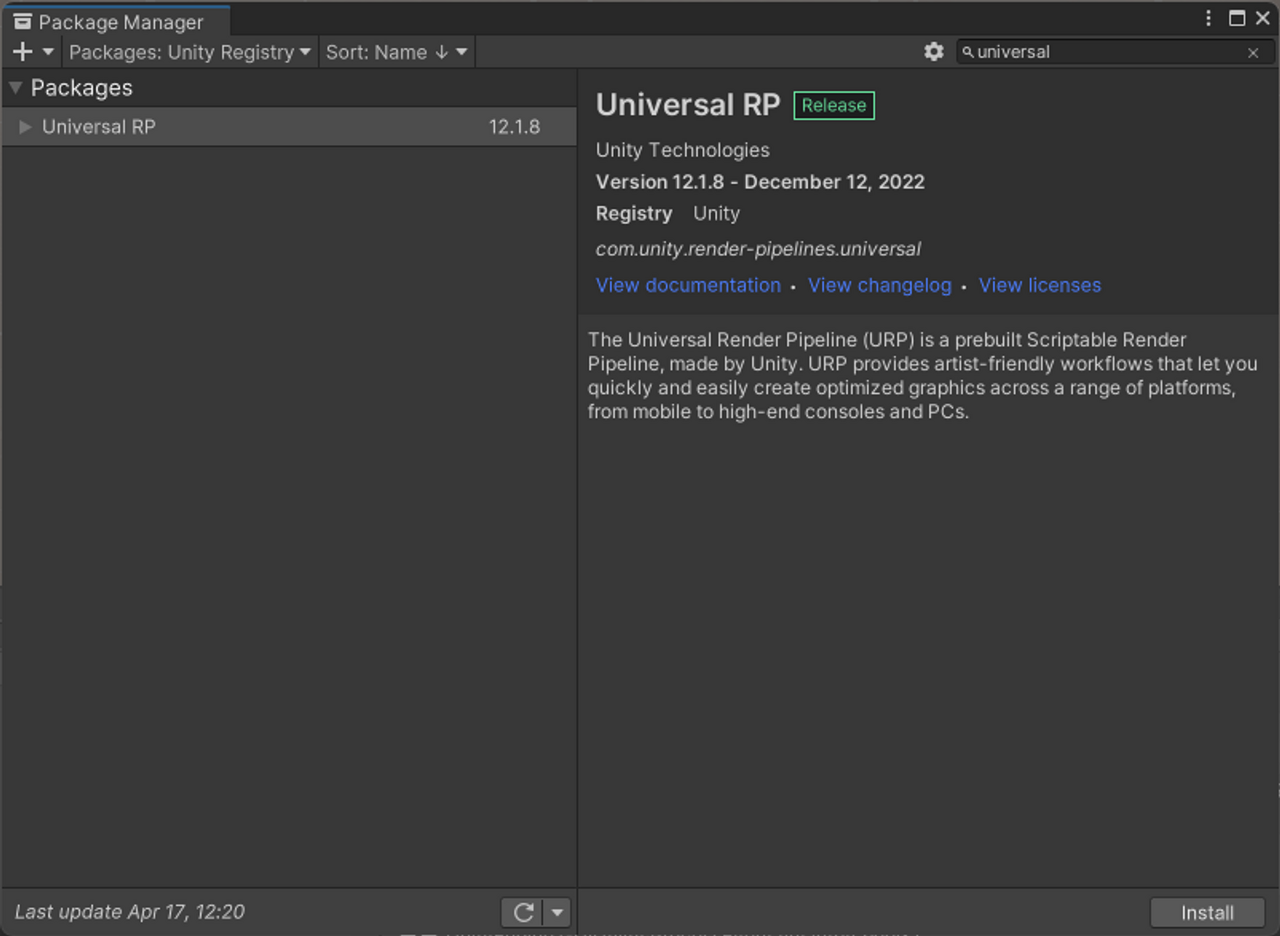The height and width of the screenshot is (936, 1280).
Task: Open the Packages: Unity Registry dropdown
Action: point(190,52)
